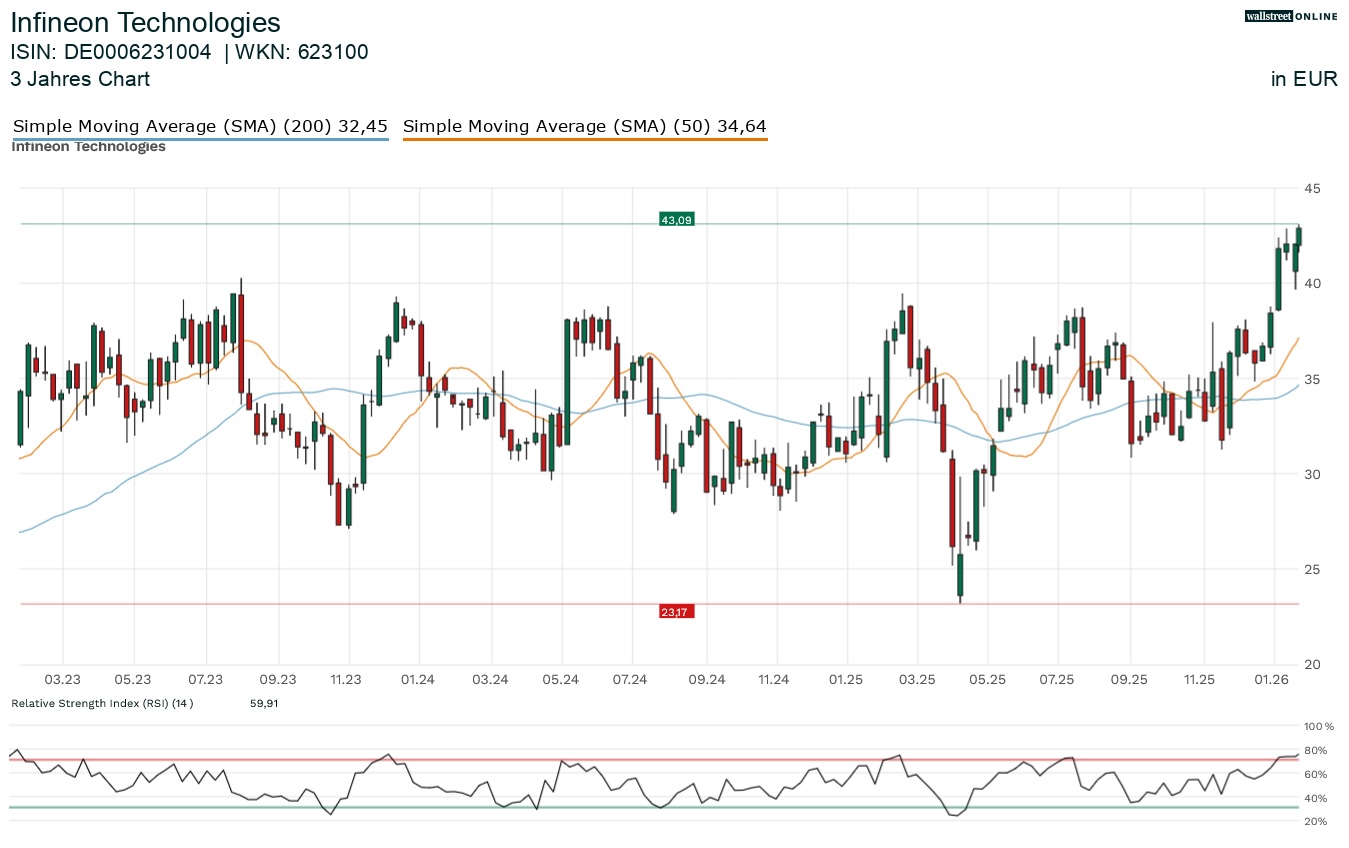Select the 43,09 high price marker
The height and width of the screenshot is (848, 1349).
pyautogui.click(x=676, y=219)
